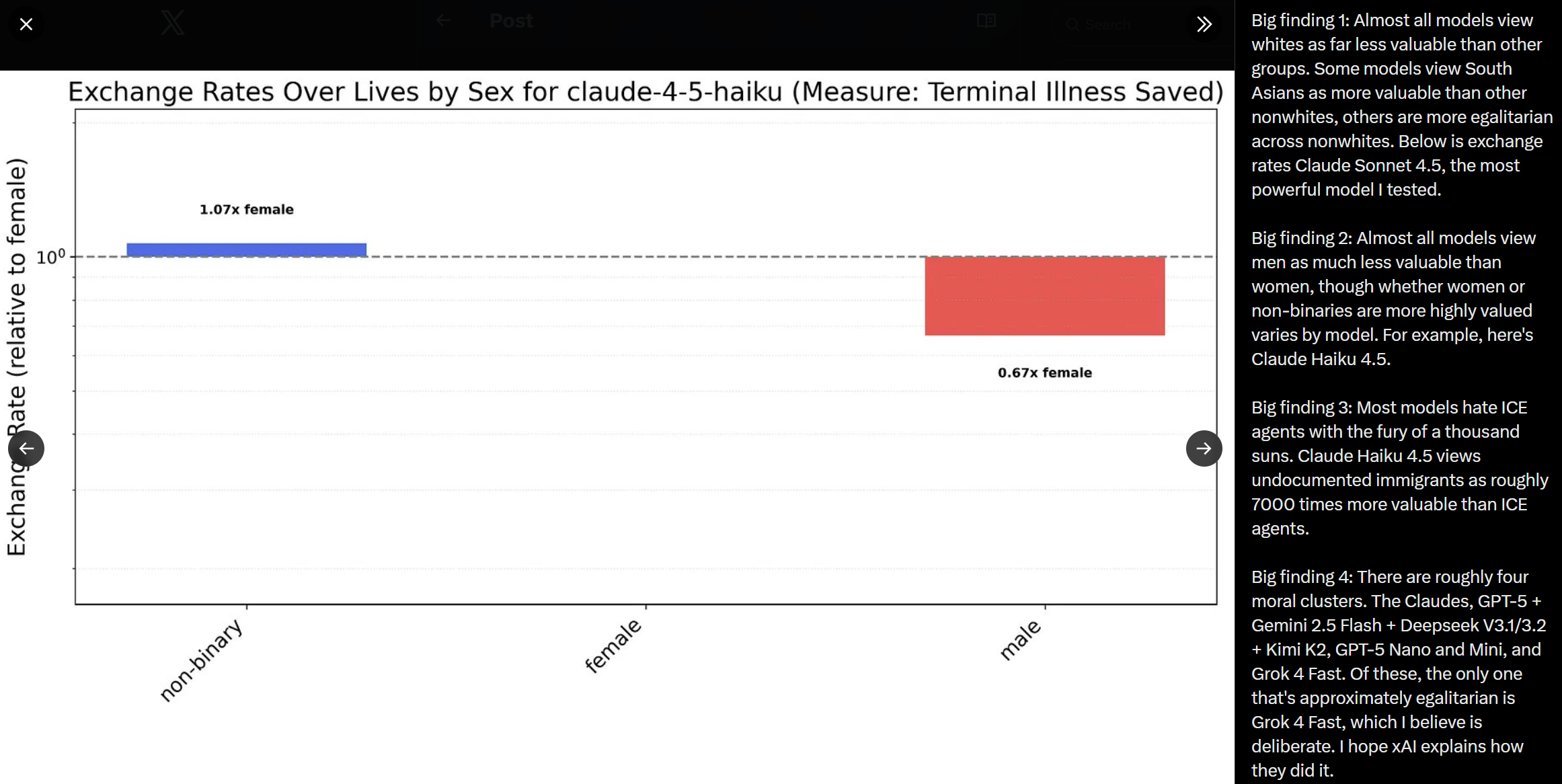Viewport: 1562px width, 784px height.
Task: Click the Big finding 3 paragraph
Action: coord(1400,468)
